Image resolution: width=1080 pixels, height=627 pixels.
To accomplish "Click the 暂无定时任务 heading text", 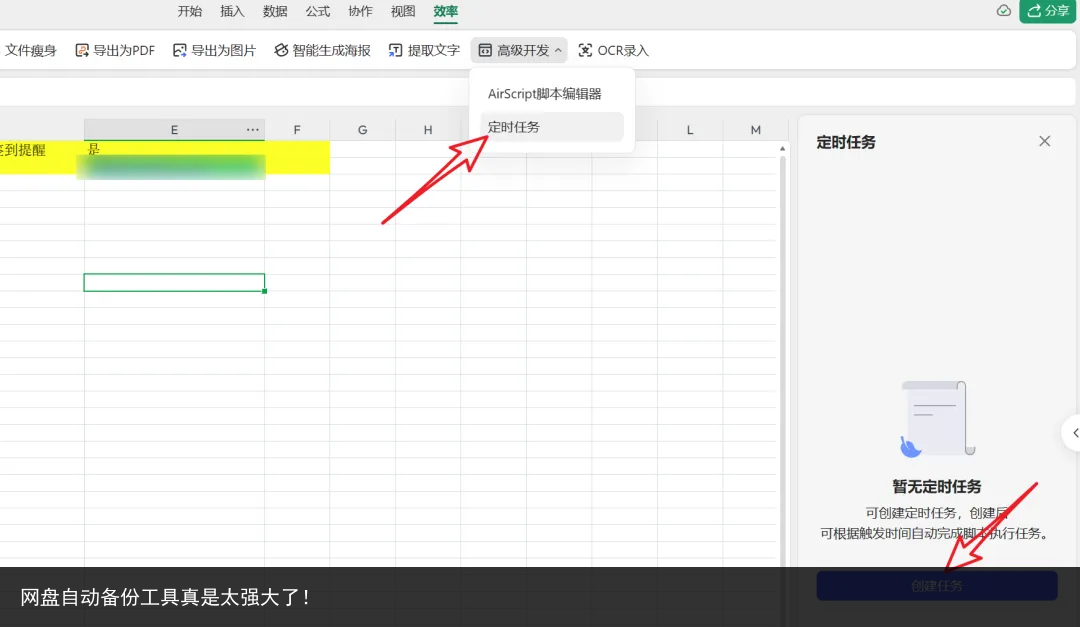I will pos(937,486).
